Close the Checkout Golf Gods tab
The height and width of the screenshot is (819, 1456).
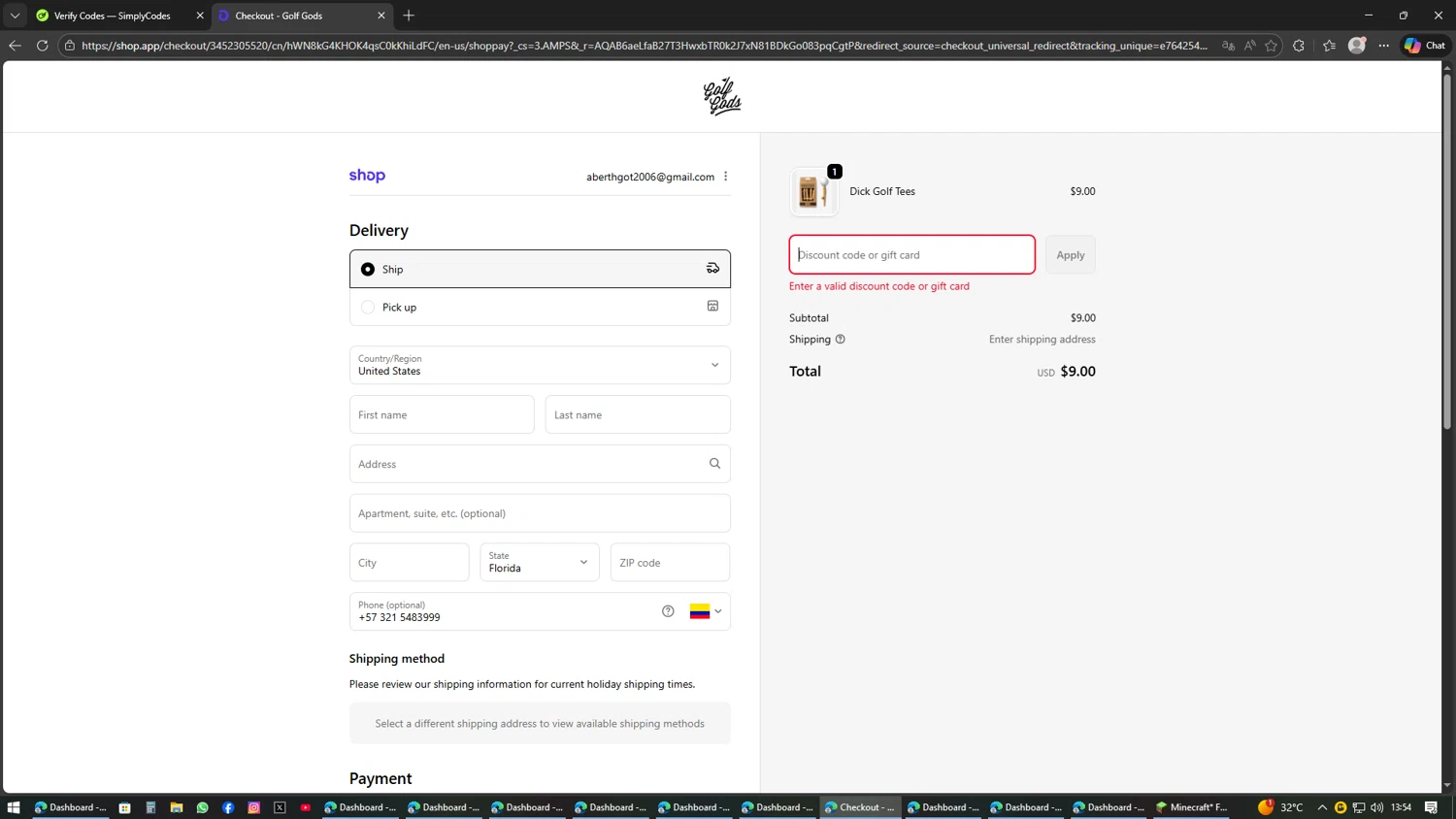tap(381, 16)
